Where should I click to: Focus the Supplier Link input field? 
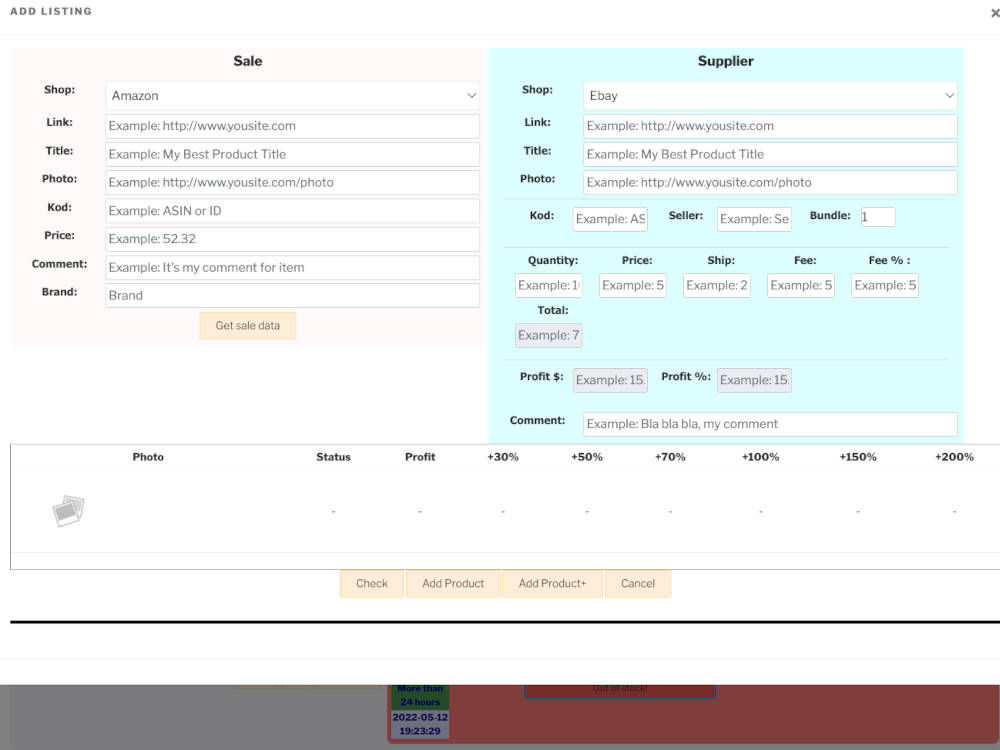(x=770, y=126)
